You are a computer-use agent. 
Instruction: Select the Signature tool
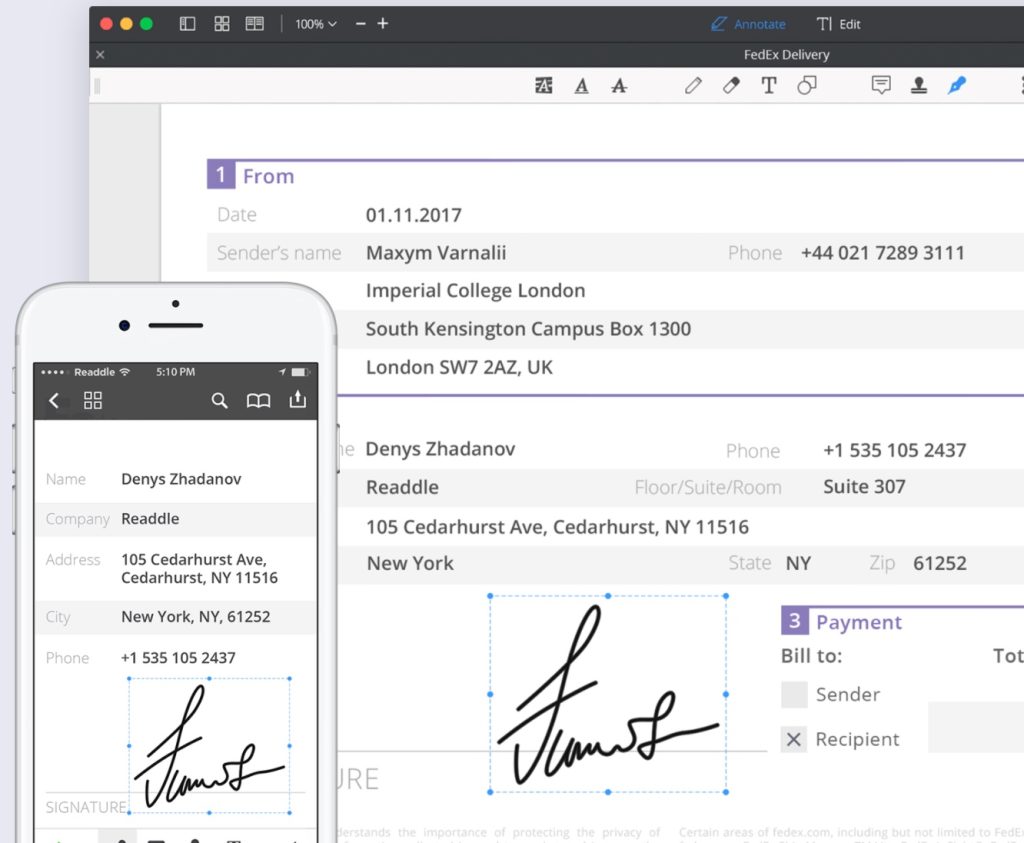(957, 86)
